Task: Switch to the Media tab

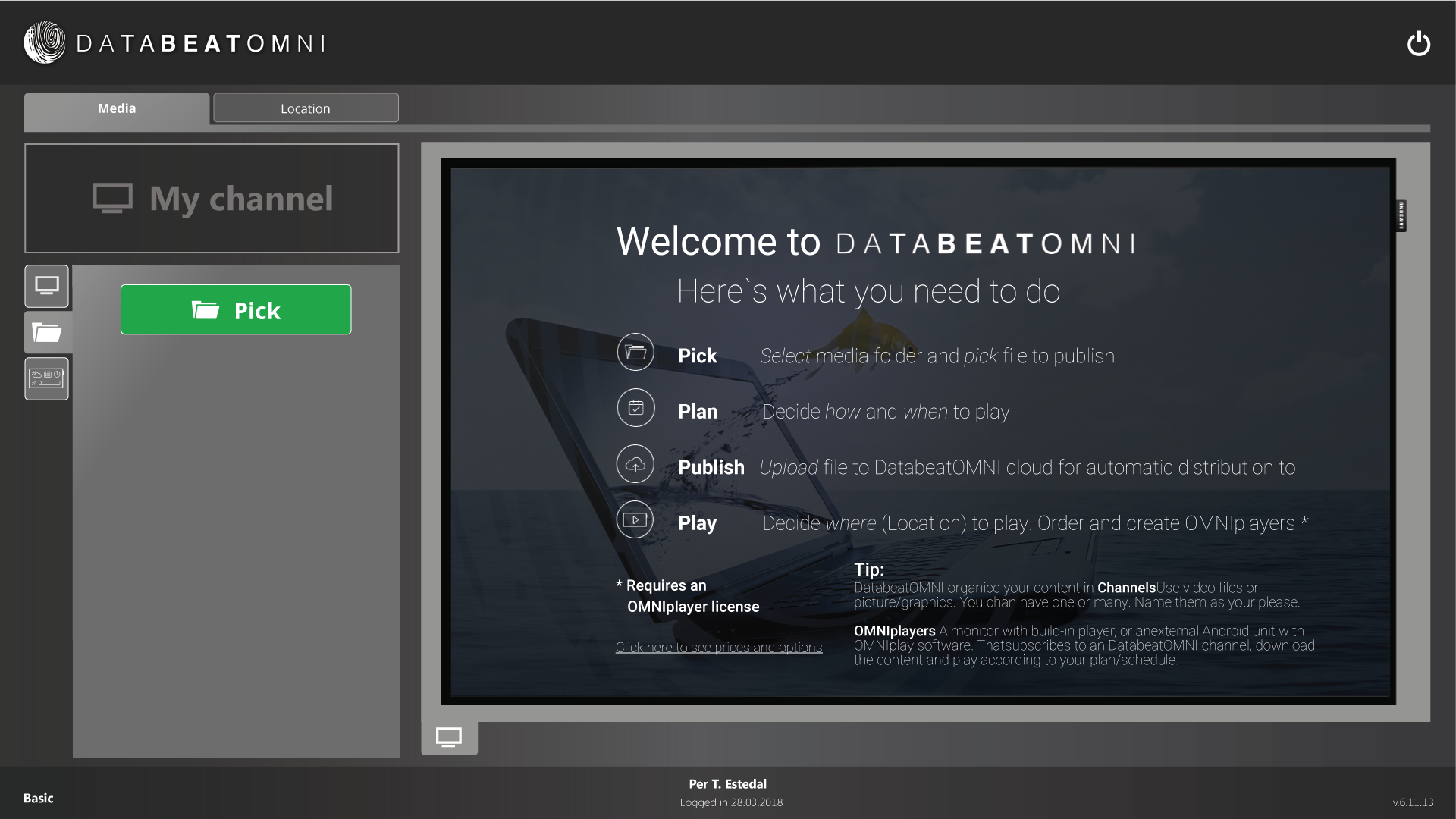Action: click(x=117, y=108)
